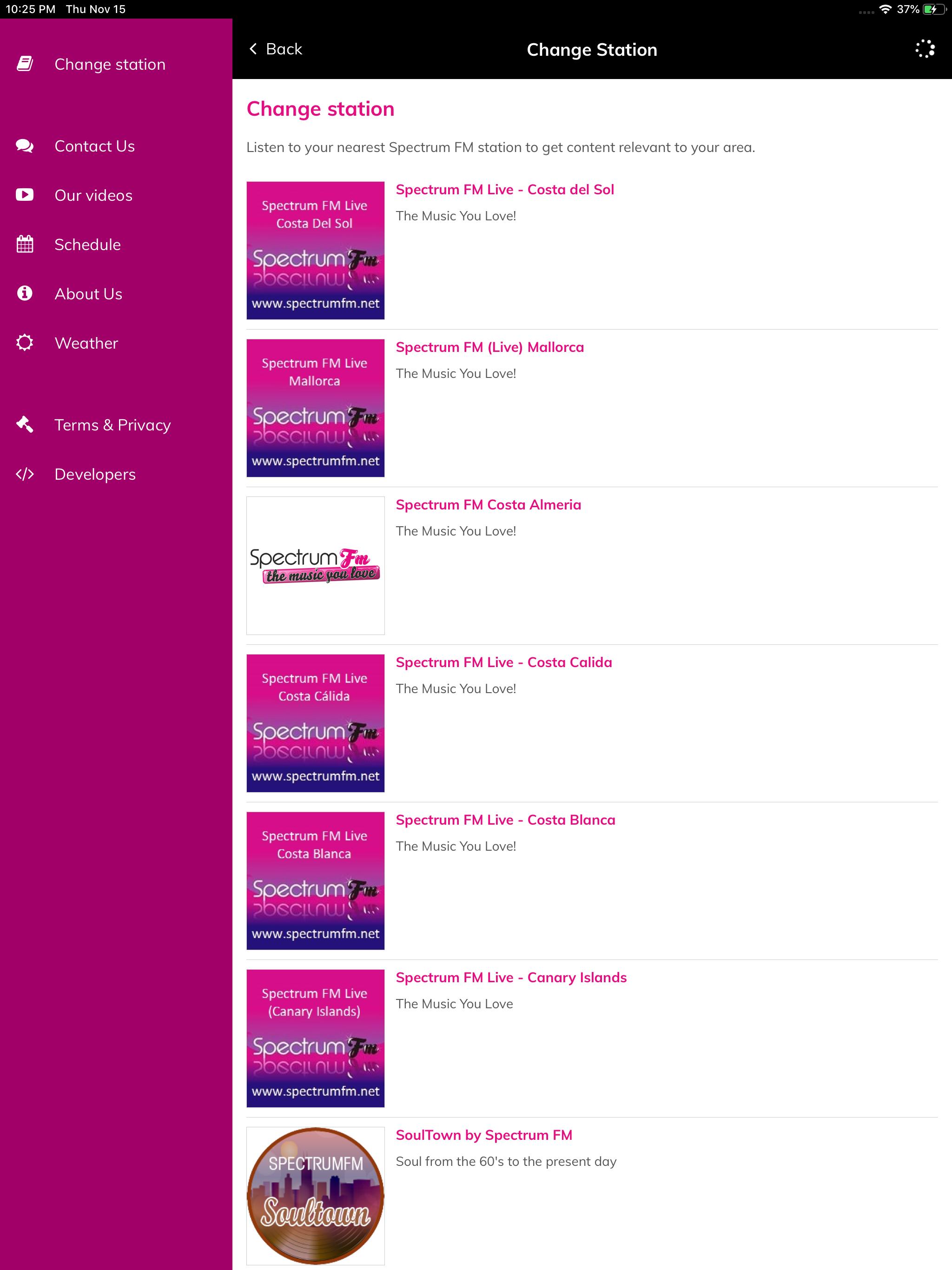The width and height of the screenshot is (952, 1270).
Task: Click 'The Music You Love!' under Mallorca
Action: (456, 373)
